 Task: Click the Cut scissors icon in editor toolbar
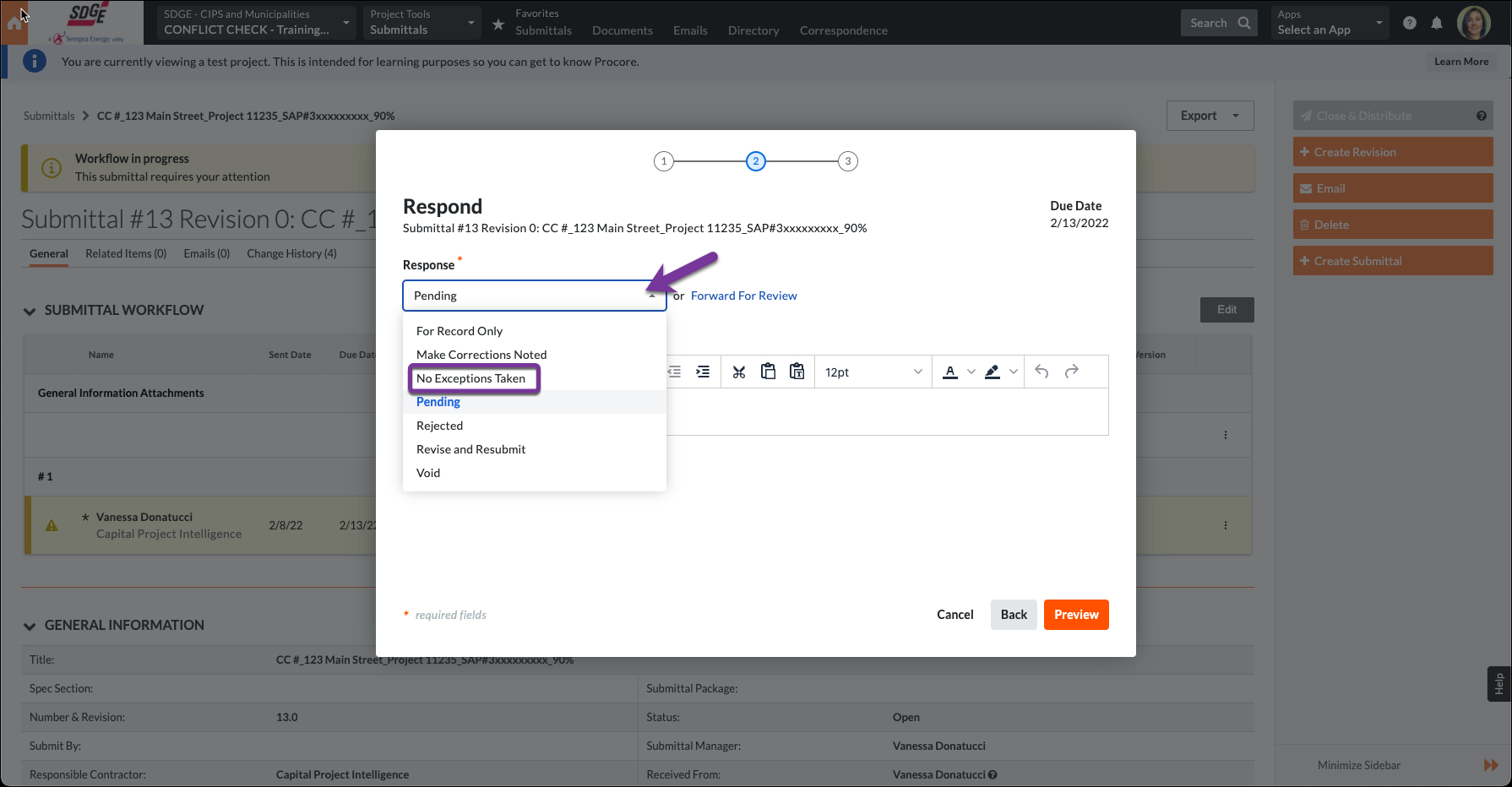click(x=739, y=372)
